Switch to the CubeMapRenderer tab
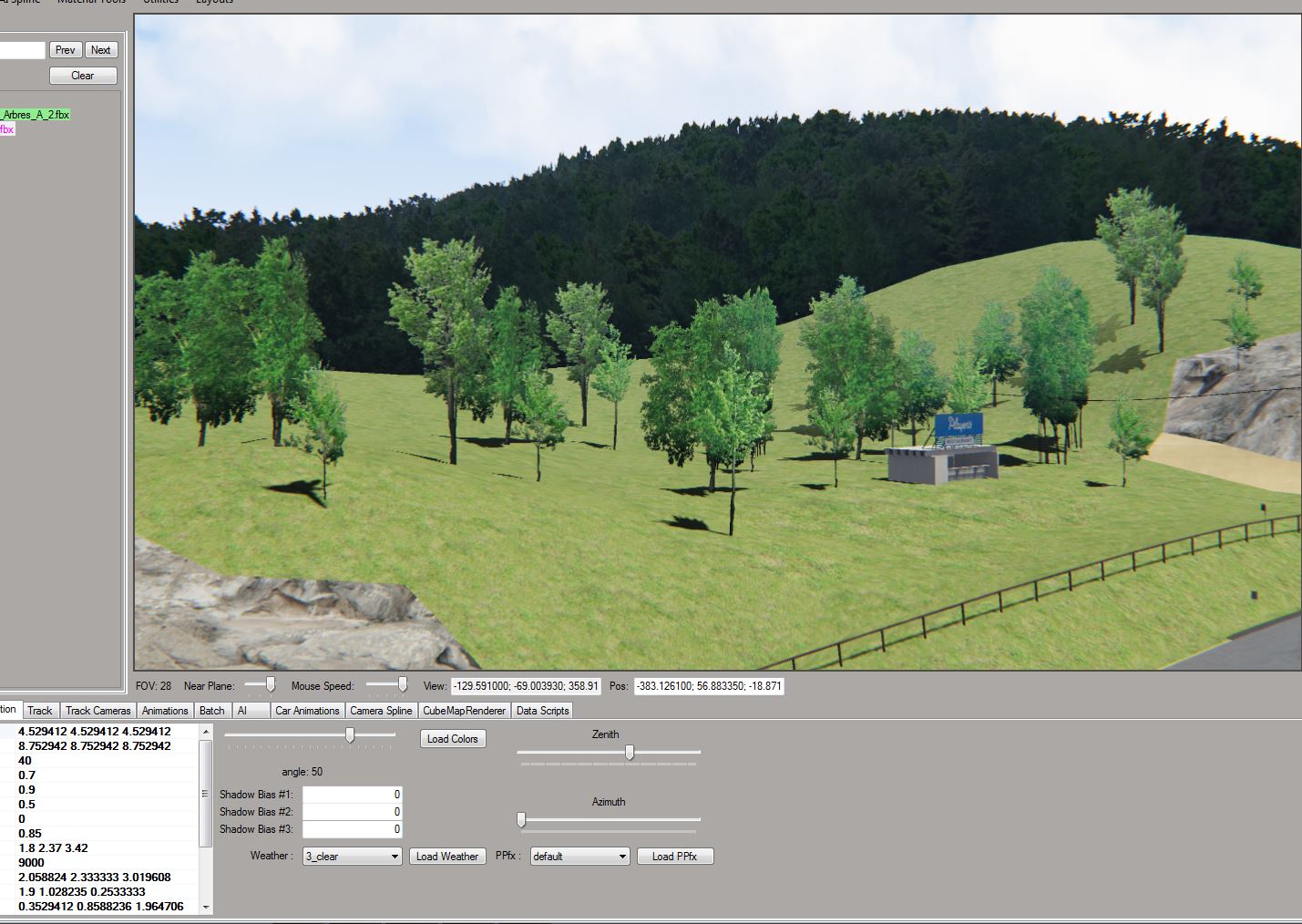 tap(464, 711)
